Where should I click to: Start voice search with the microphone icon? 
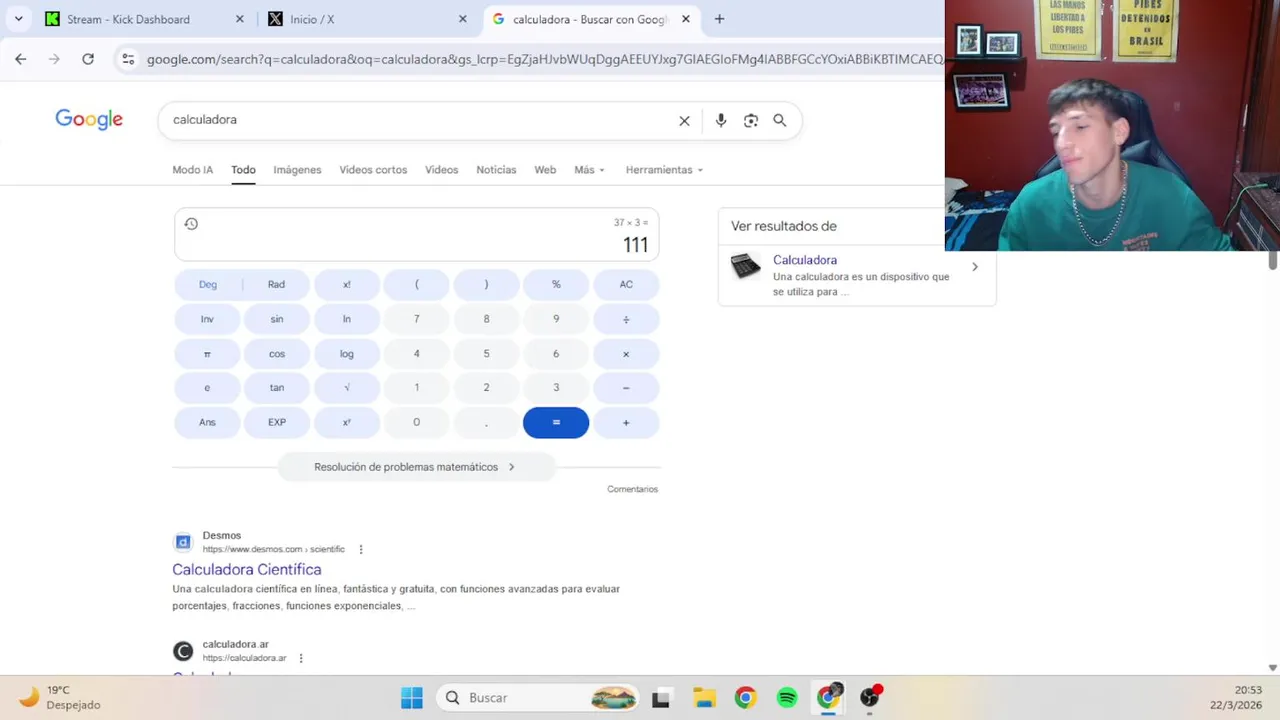pos(721,121)
